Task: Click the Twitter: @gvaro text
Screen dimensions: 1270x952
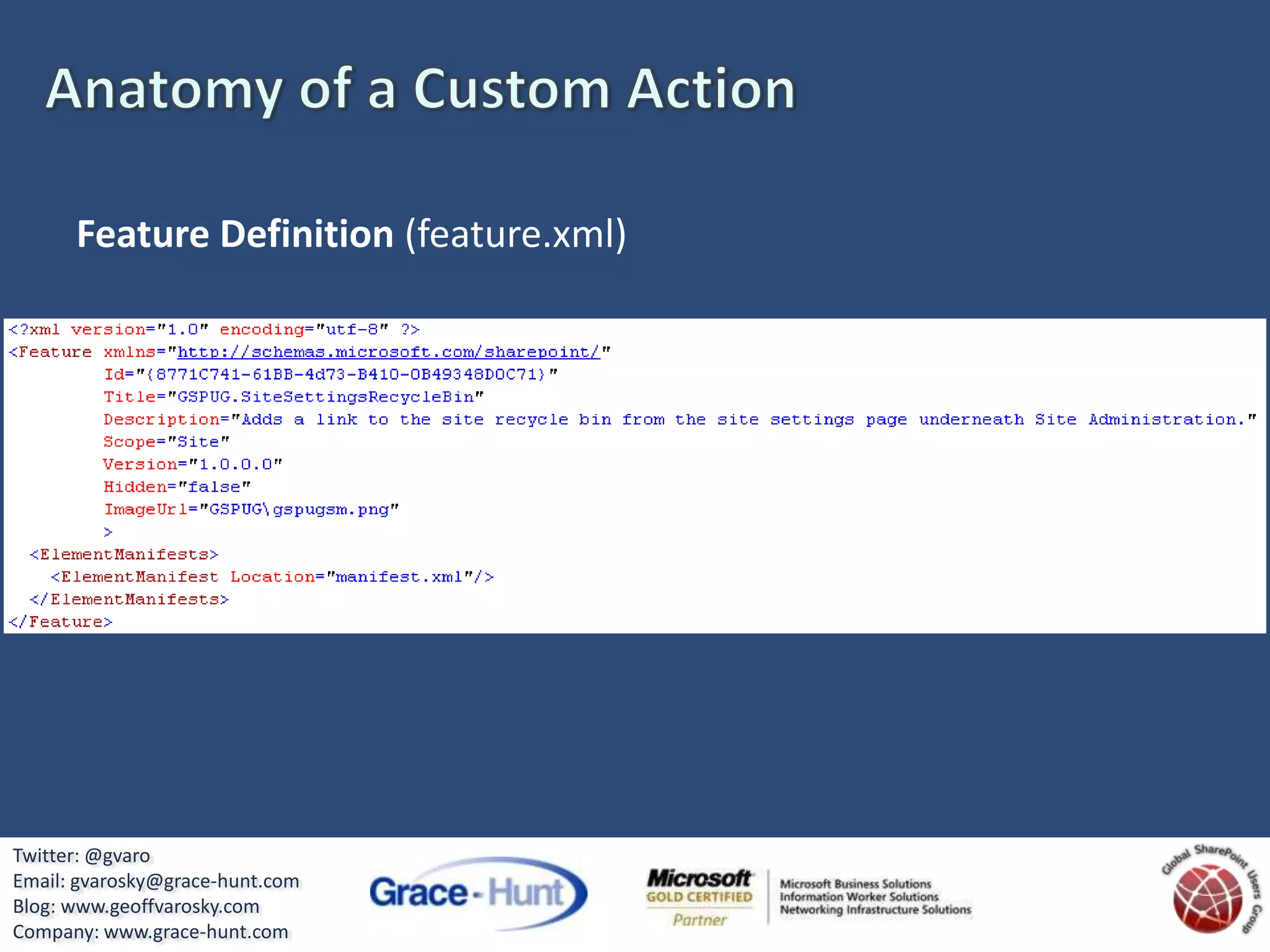Action: pyautogui.click(x=82, y=855)
